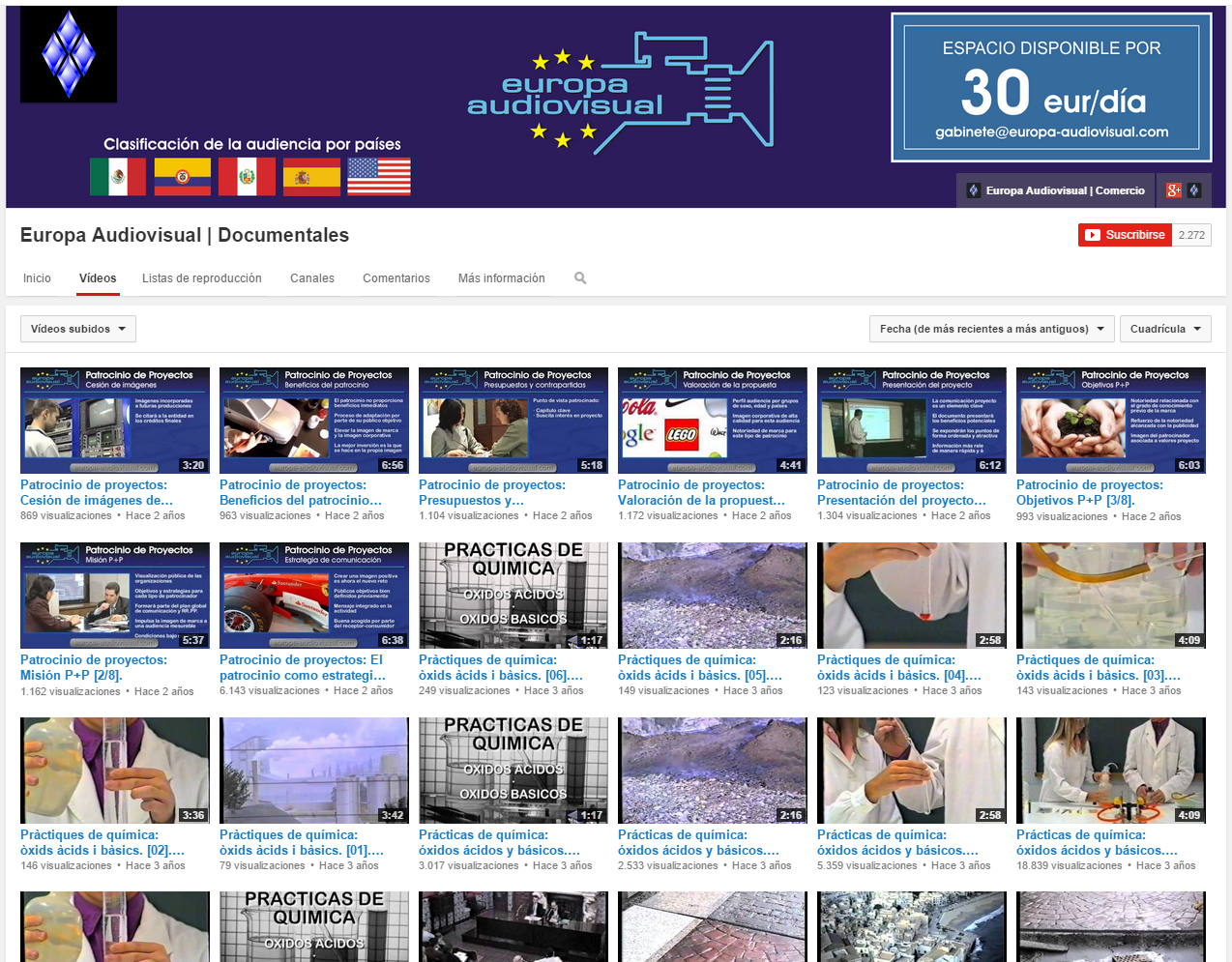Screen dimensions: 1232x962
Task: Click the channel search magnifier icon
Action: pos(580,278)
